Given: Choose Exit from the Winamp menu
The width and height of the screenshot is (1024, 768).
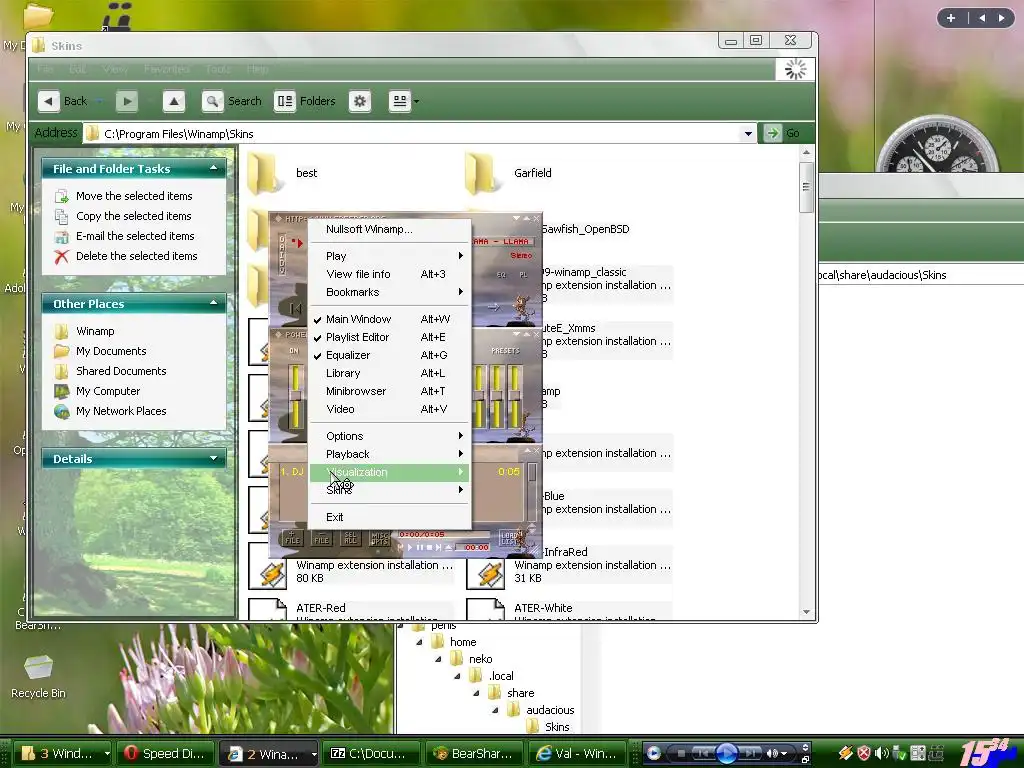Looking at the screenshot, I should coord(389,517).
